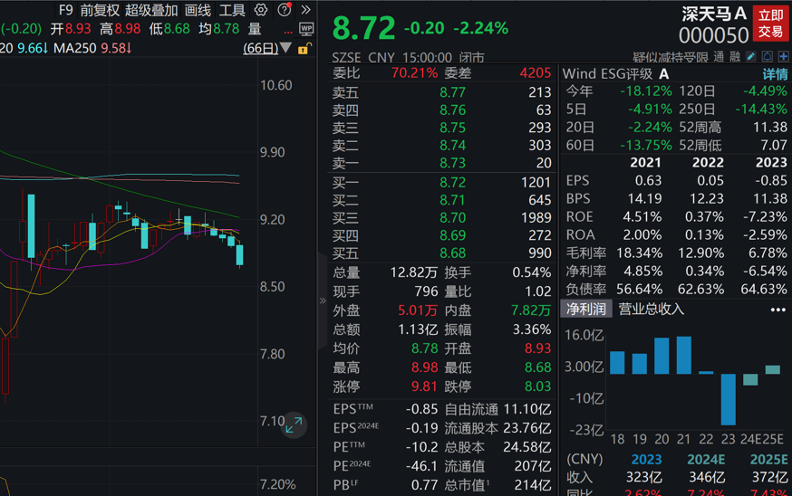Click 今年 return -18.12%
The height and width of the screenshot is (496, 792).
(646, 91)
